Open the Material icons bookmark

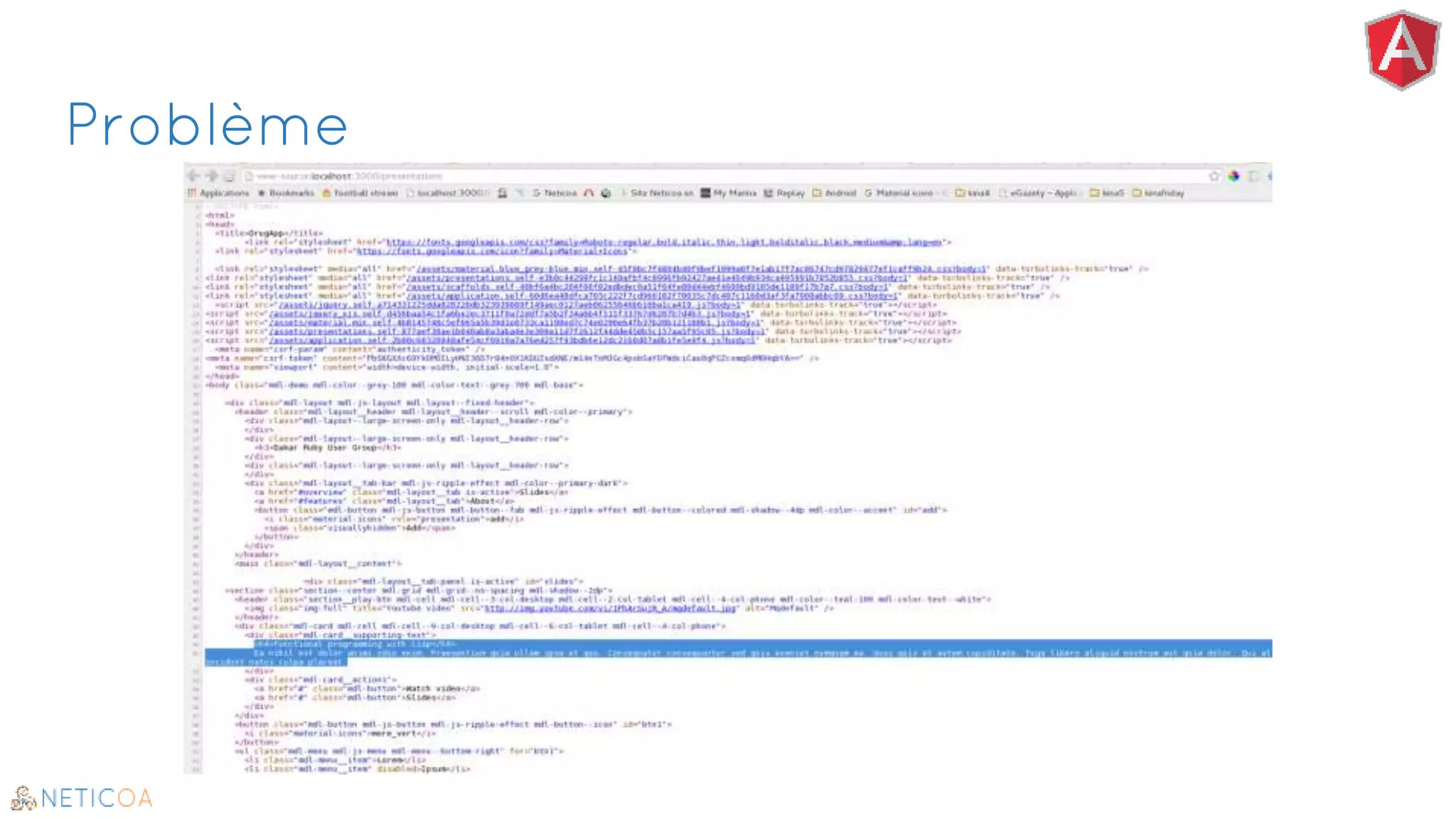[899, 193]
